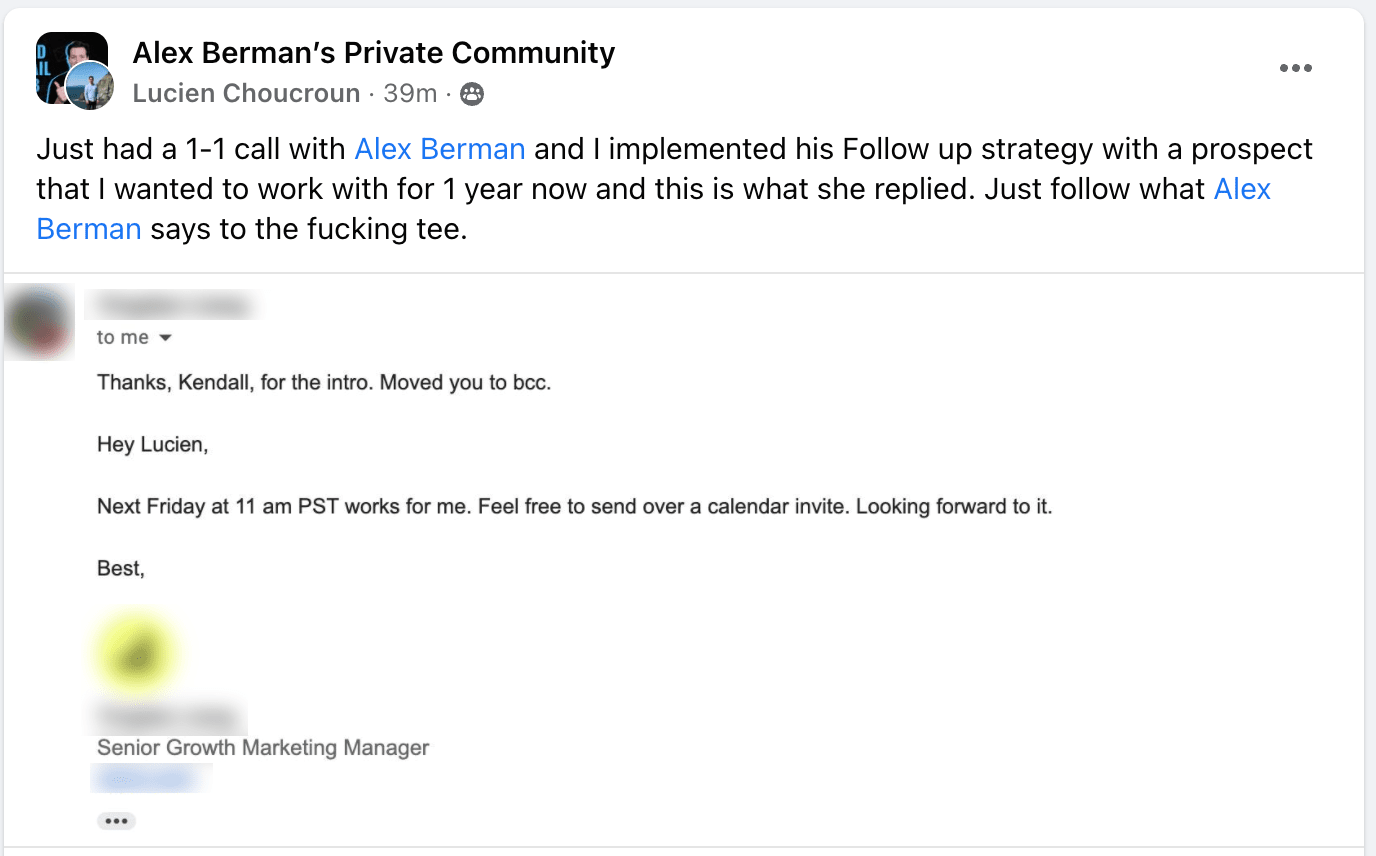Image resolution: width=1376 pixels, height=856 pixels.
Task: Click the 'to me' recipient label
Action: 122,338
